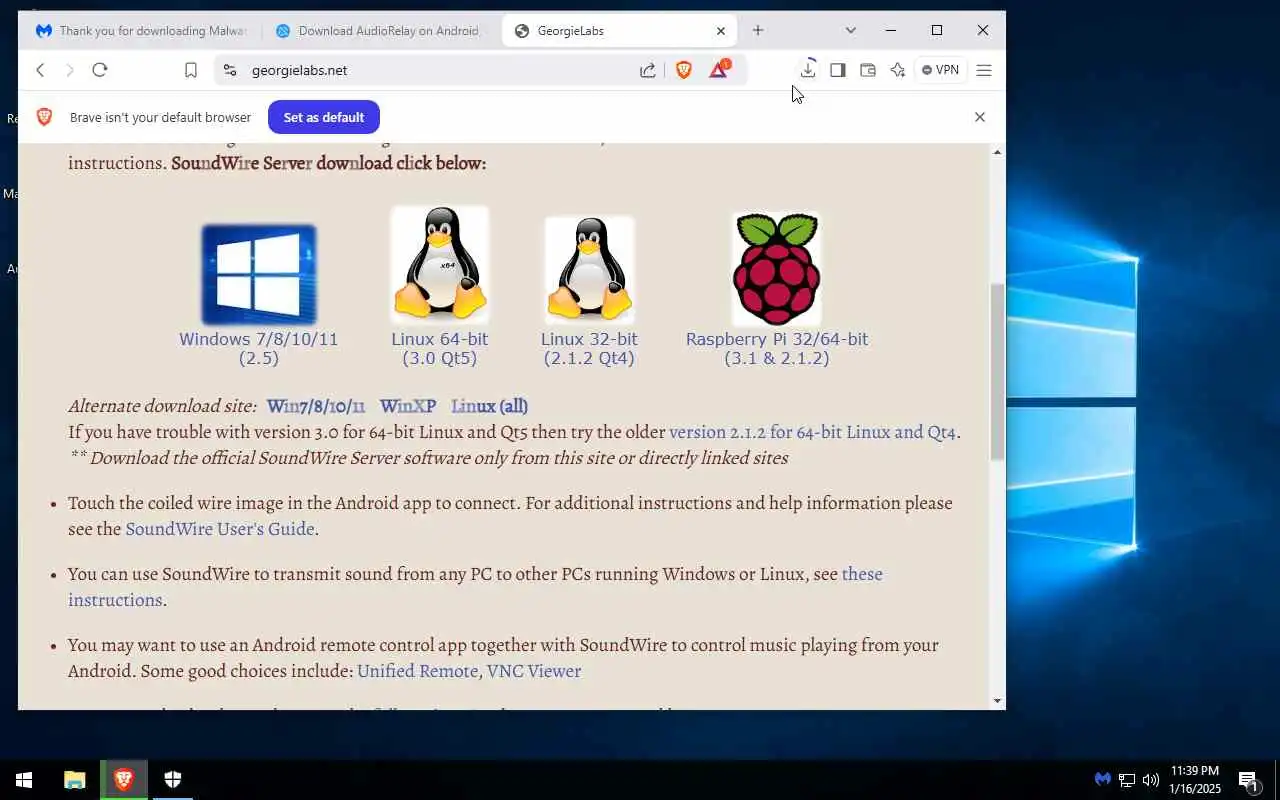
Task: Click the Raspberry Pi logo image
Action: (x=777, y=268)
